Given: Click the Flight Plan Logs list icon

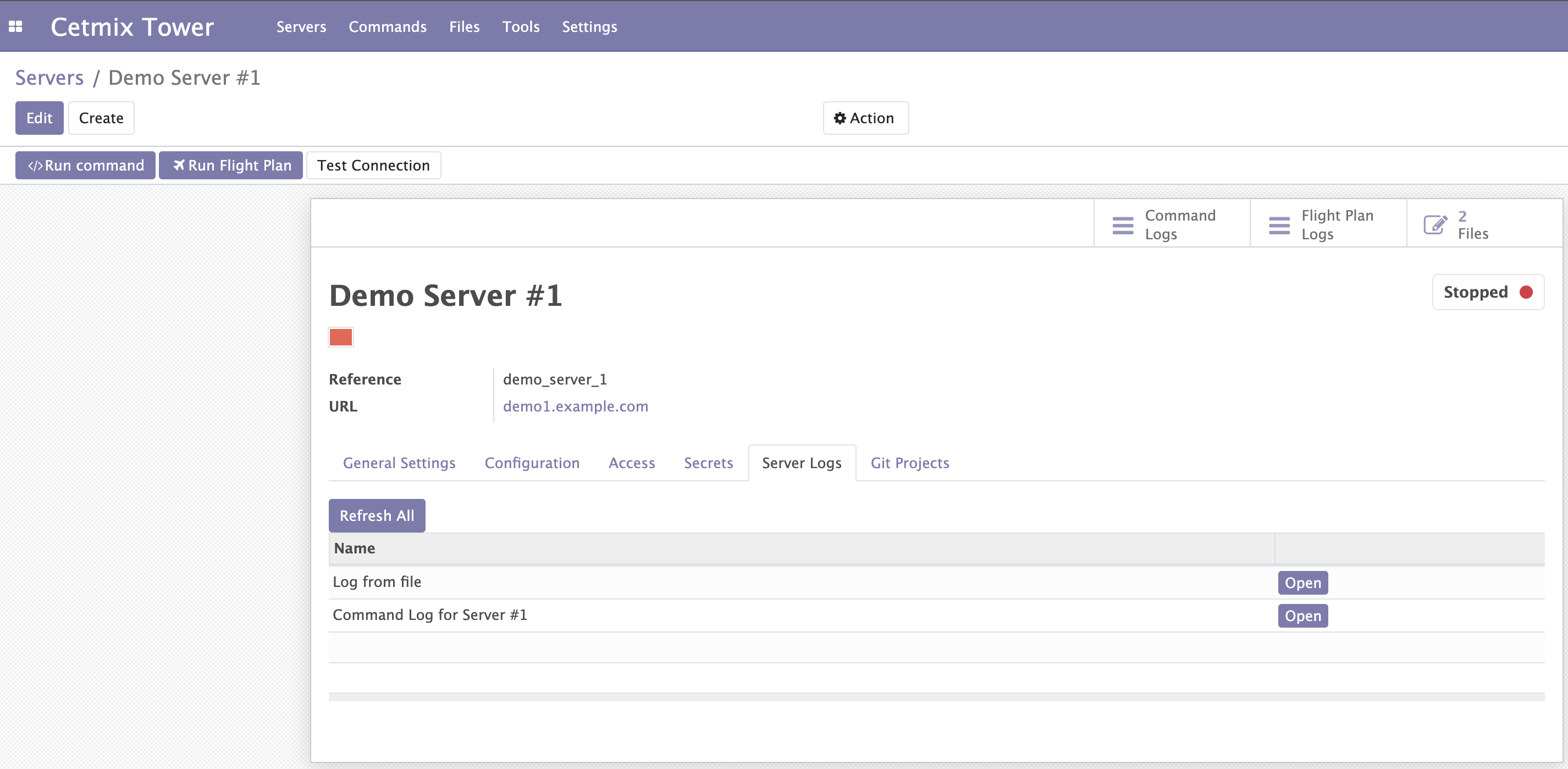Looking at the screenshot, I should (1279, 224).
